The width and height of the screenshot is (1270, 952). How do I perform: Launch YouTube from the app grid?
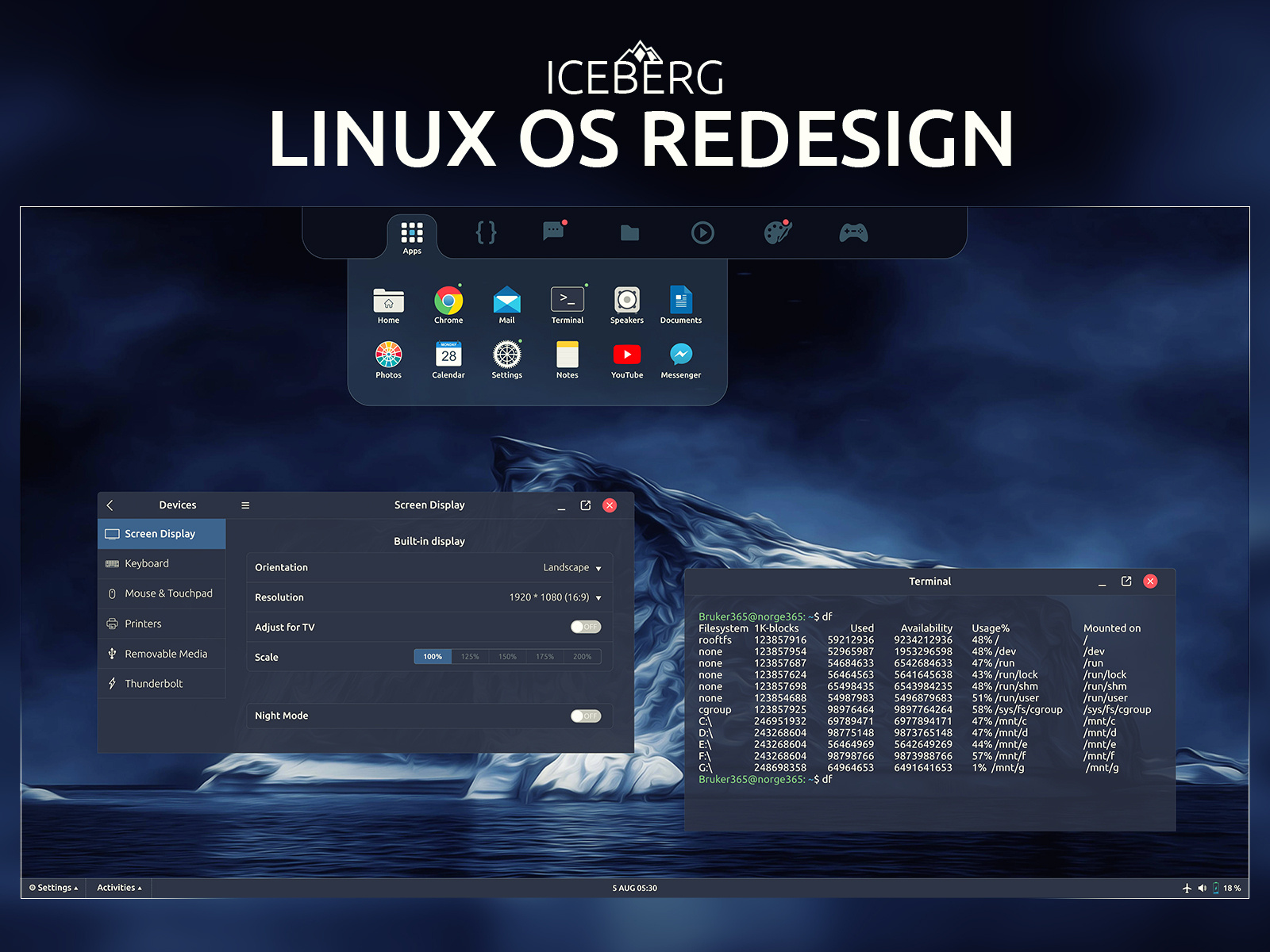pyautogui.click(x=626, y=355)
